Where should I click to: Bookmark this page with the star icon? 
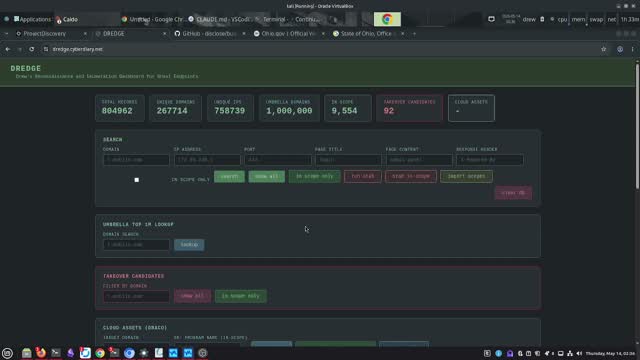point(603,49)
